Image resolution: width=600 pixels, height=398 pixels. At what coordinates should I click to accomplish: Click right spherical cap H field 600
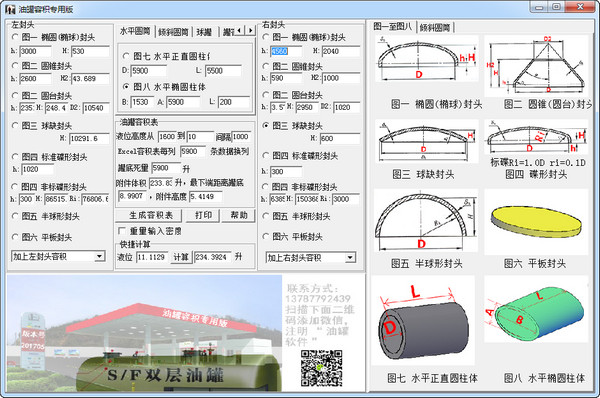pyautogui.click(x=339, y=138)
